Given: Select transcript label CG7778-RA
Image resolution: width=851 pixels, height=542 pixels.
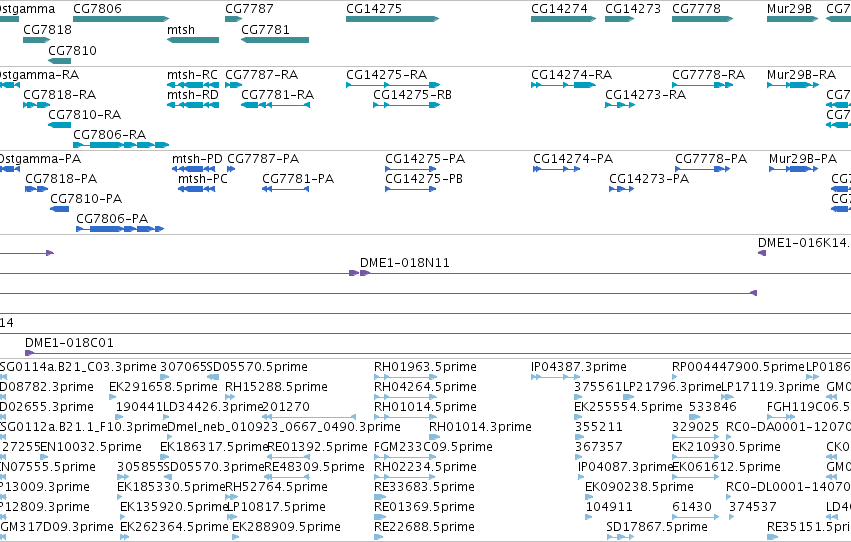Looking at the screenshot, I should click(x=708, y=75).
